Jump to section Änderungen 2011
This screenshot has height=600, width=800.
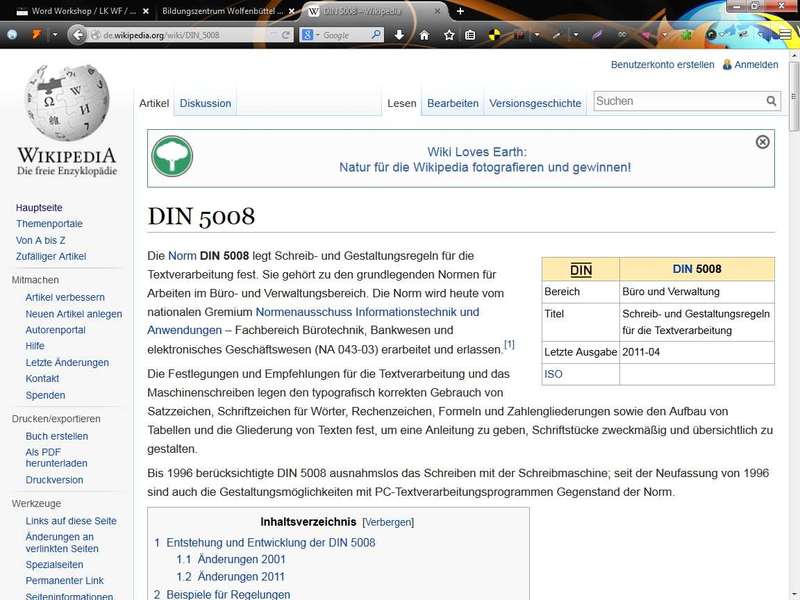point(241,577)
